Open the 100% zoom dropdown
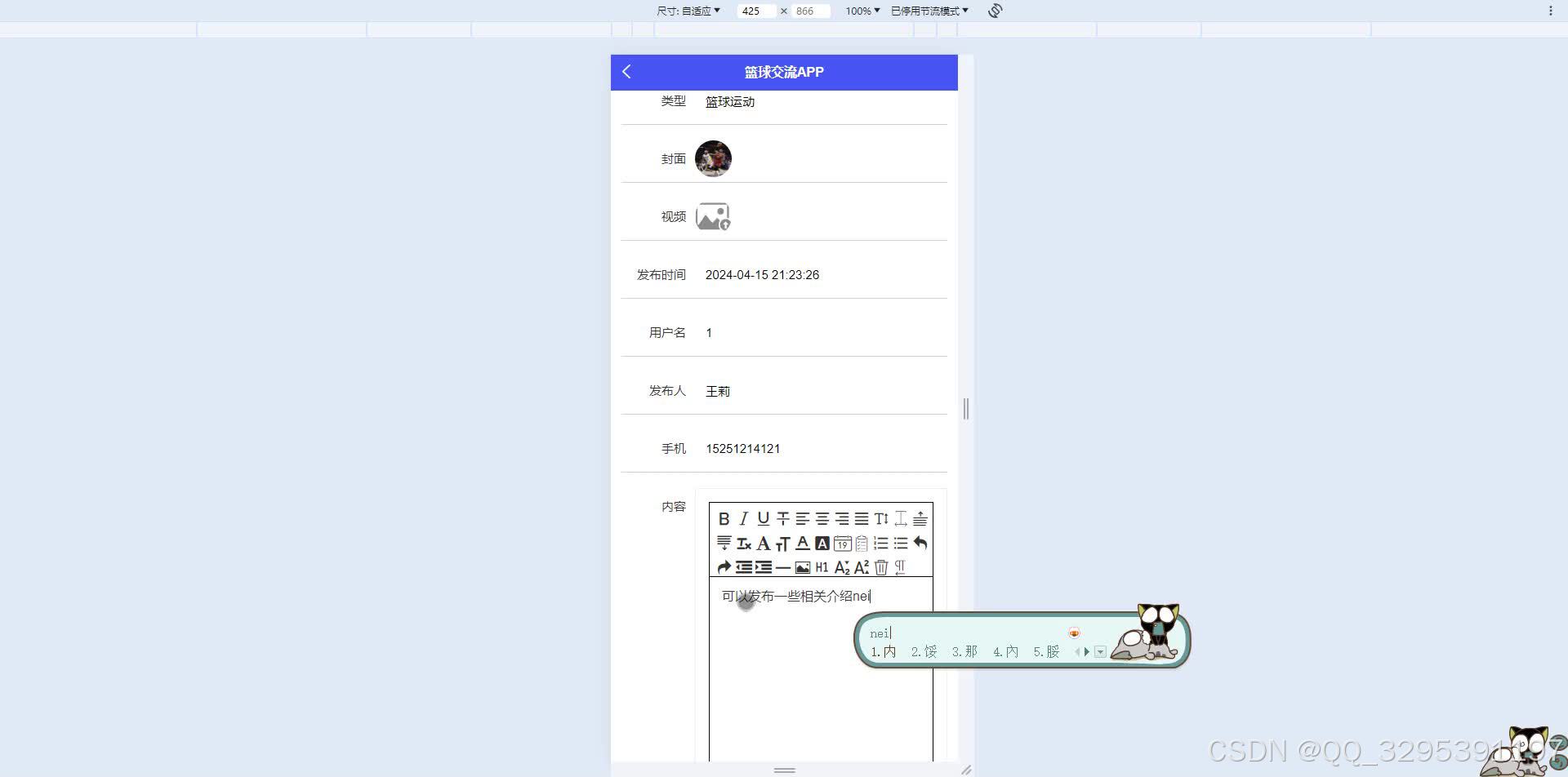The height and width of the screenshot is (777, 1568). 862,11
